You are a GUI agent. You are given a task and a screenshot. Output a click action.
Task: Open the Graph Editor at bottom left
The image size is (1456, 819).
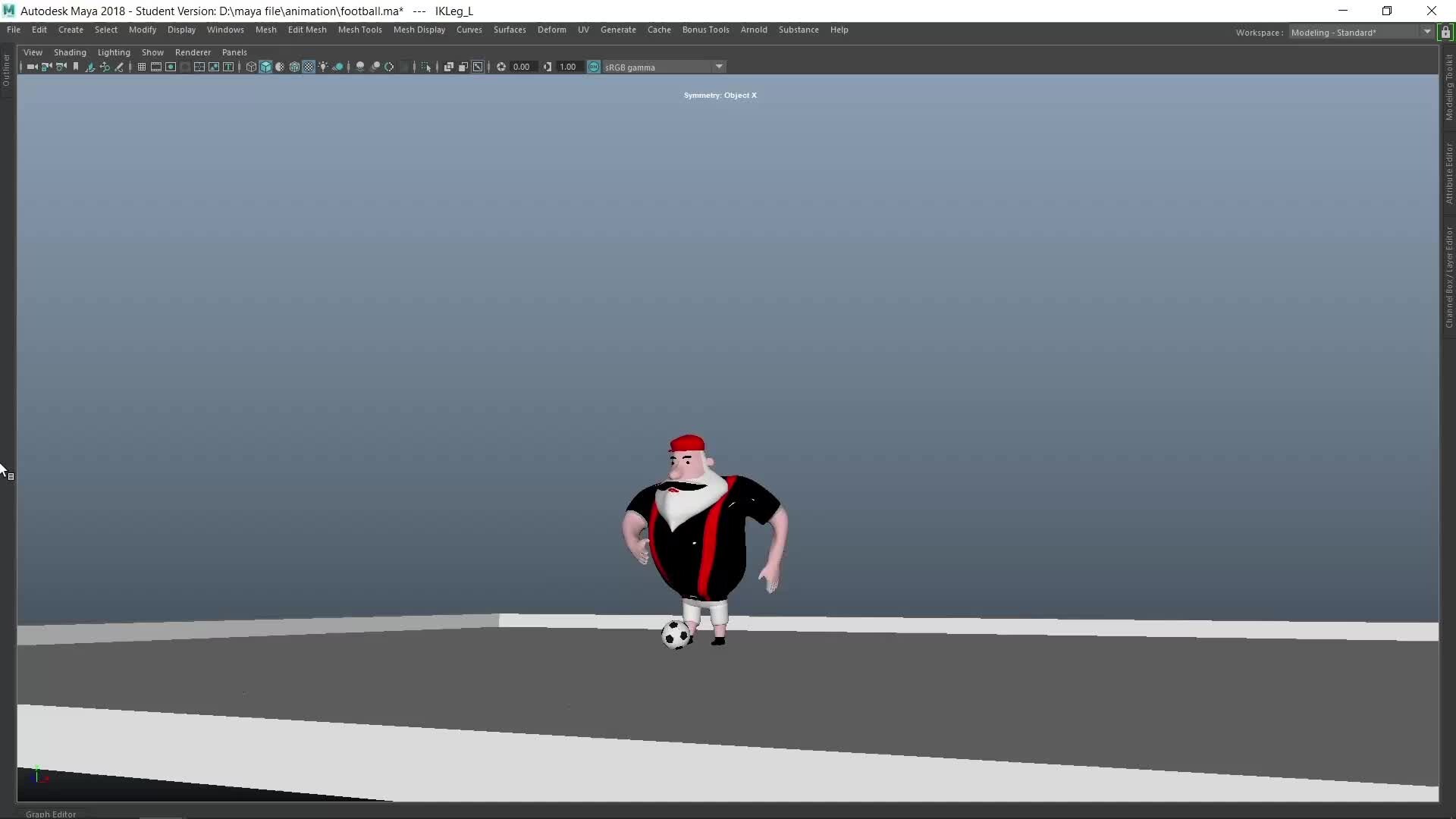pos(51,813)
